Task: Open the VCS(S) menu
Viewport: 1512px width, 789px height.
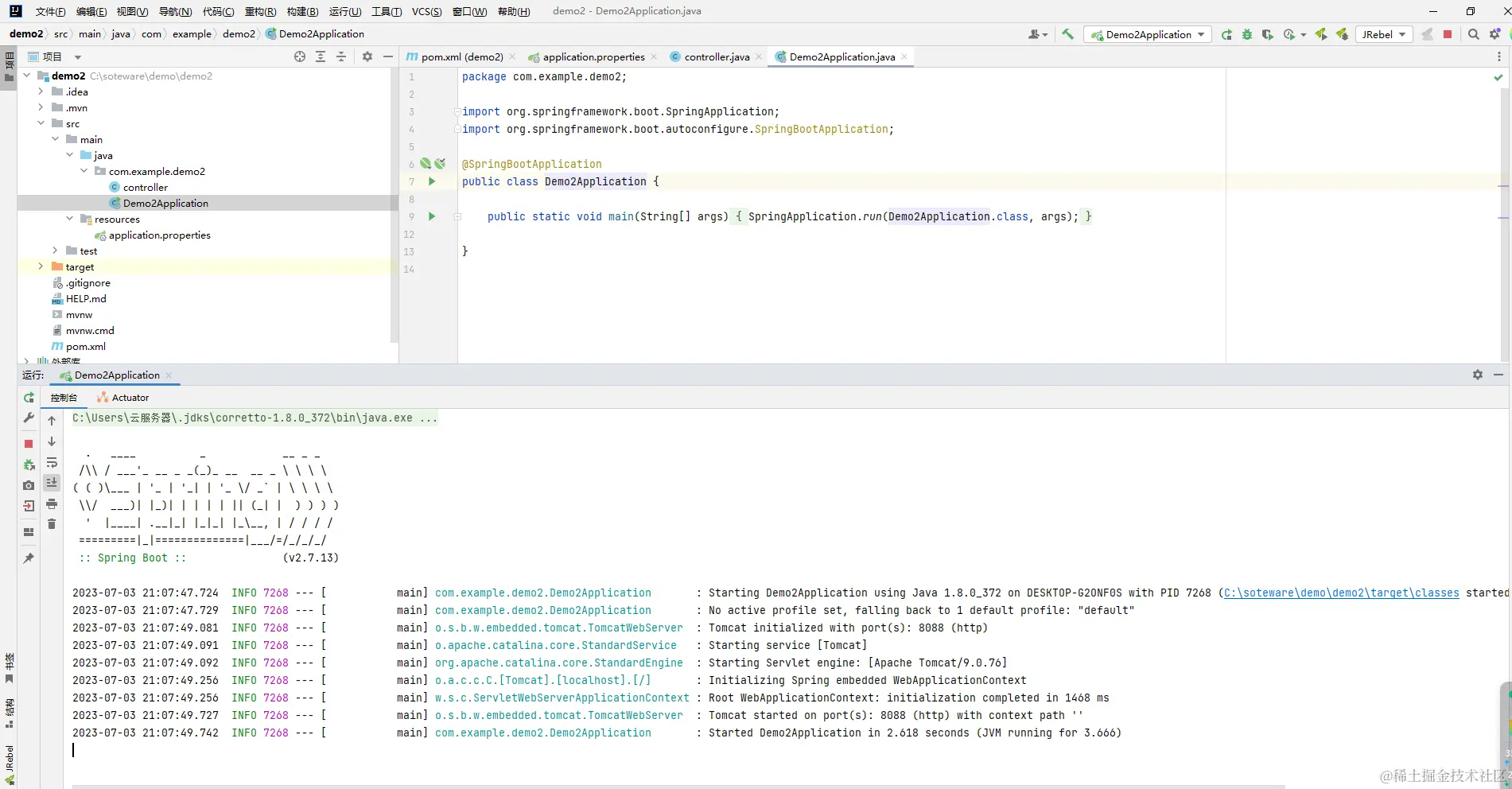Action: [x=426, y=11]
